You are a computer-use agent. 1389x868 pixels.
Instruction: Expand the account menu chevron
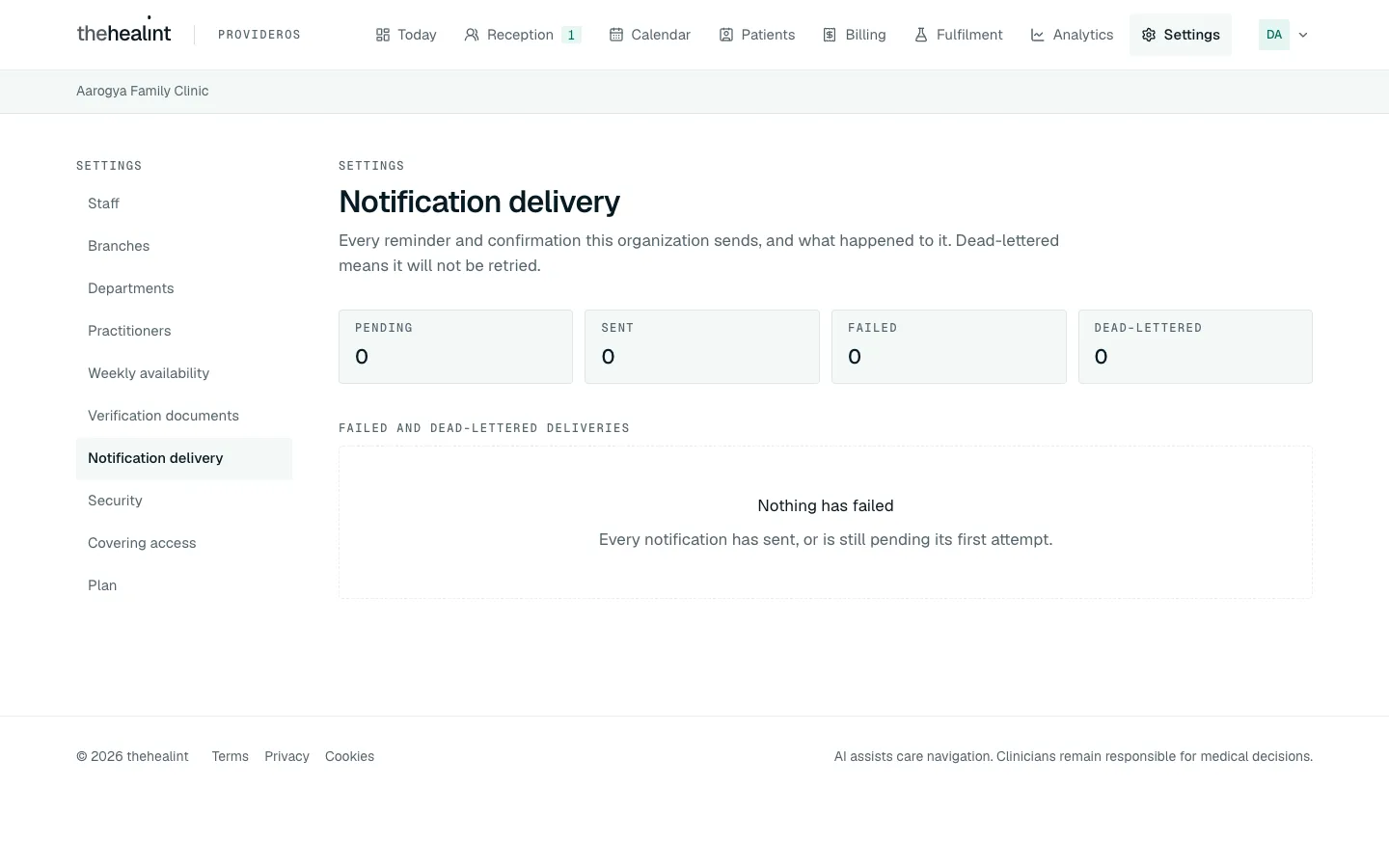coord(1303,35)
